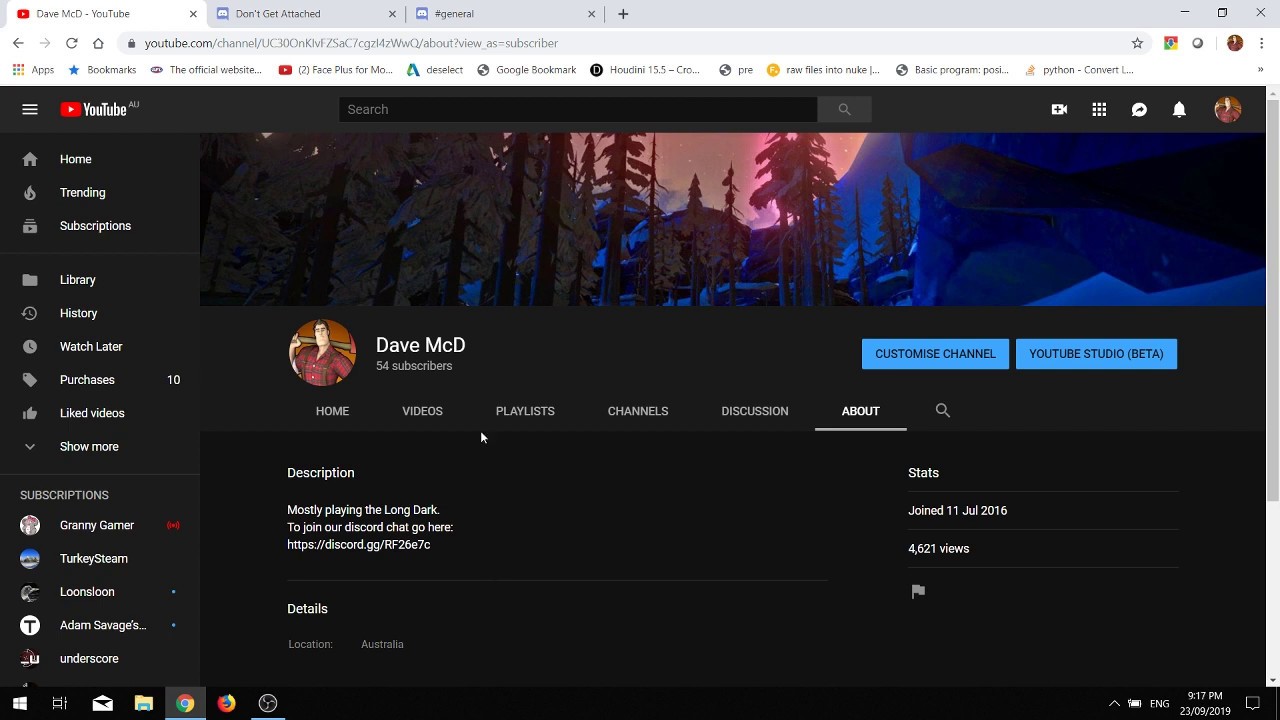Search within channel magnifier icon
This screenshot has width=1280, height=720.
pyautogui.click(x=943, y=411)
